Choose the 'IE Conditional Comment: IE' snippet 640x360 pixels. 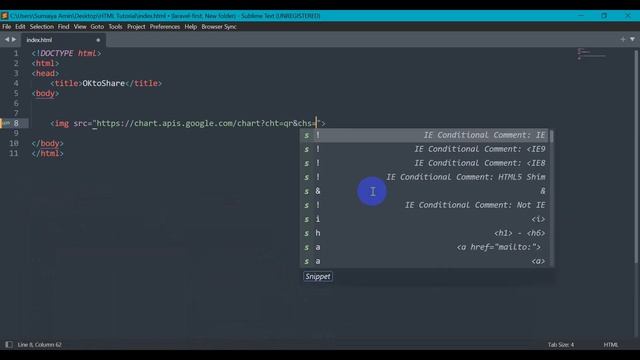pyautogui.click(x=425, y=135)
